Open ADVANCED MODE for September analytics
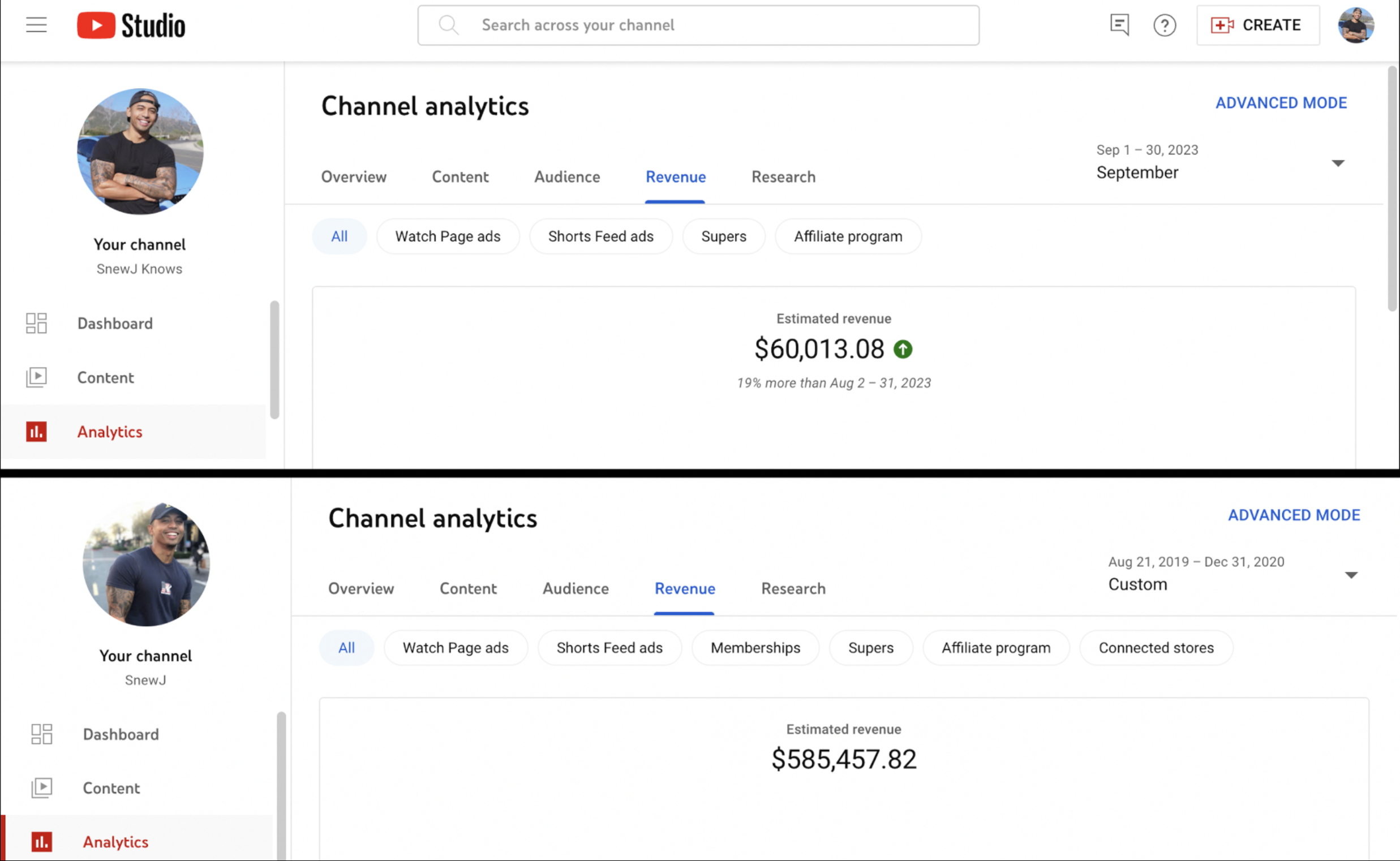Screen dimensions: 1400x861 coord(1282,103)
